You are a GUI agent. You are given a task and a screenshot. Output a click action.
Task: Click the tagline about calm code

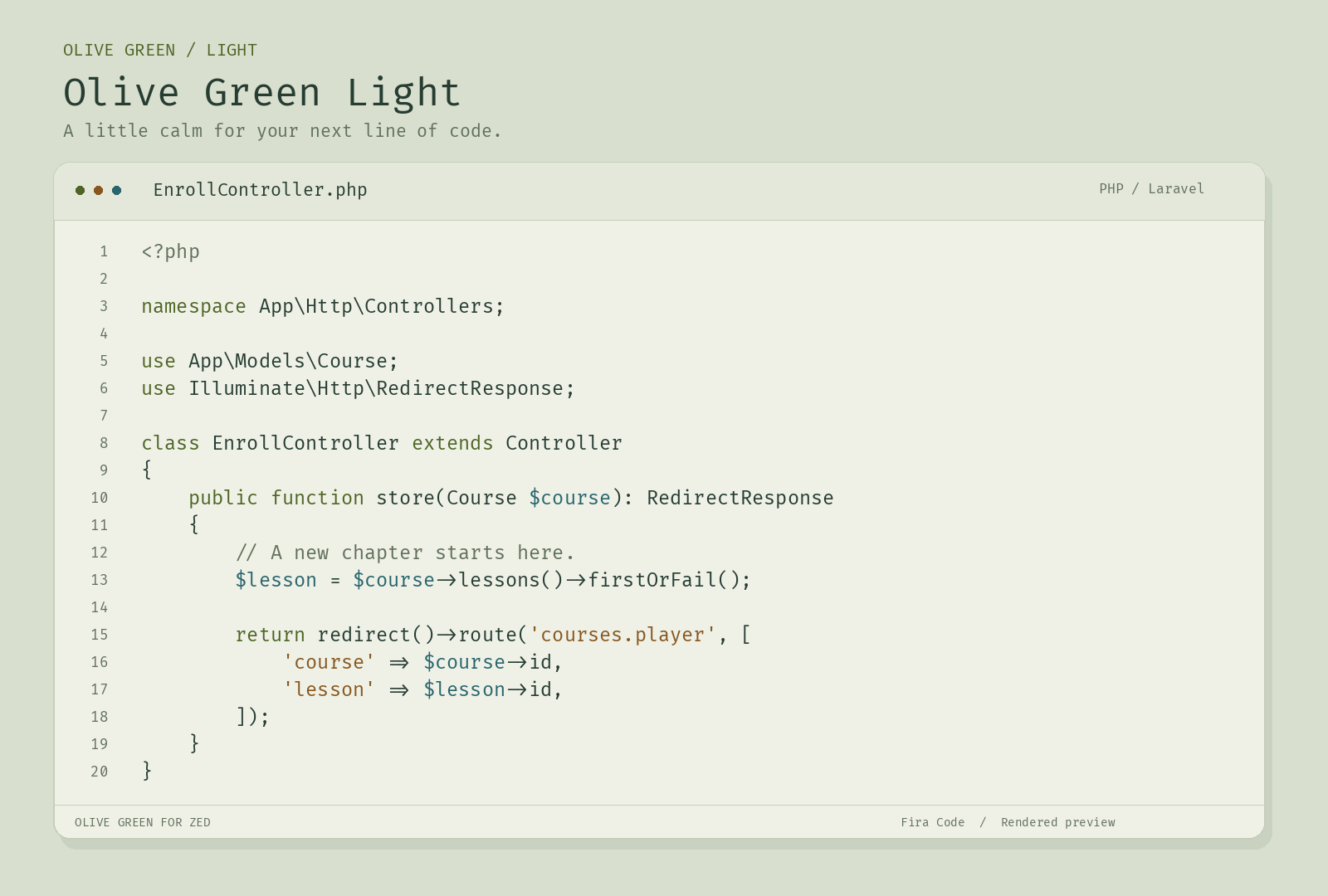282,130
